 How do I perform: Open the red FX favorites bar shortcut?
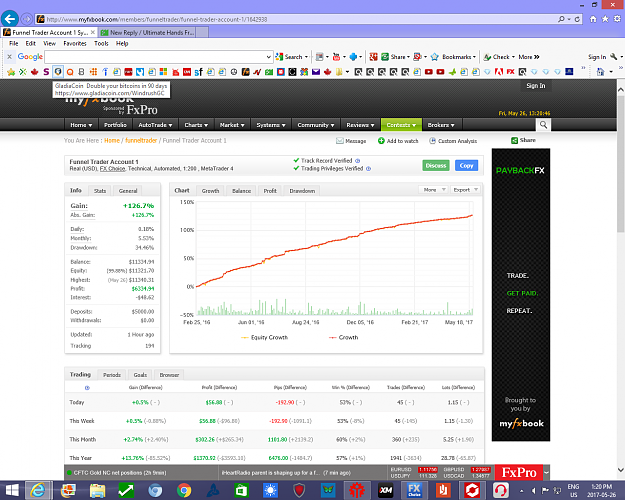coord(510,72)
